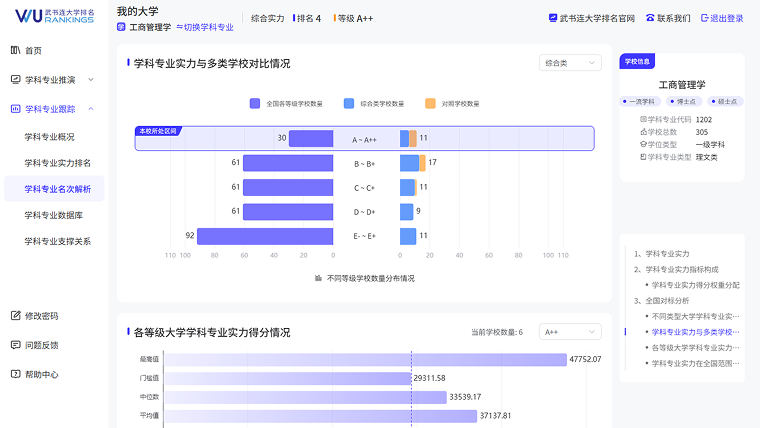Open 学科专业概况 submenu item
760x428 pixels.
(49, 137)
